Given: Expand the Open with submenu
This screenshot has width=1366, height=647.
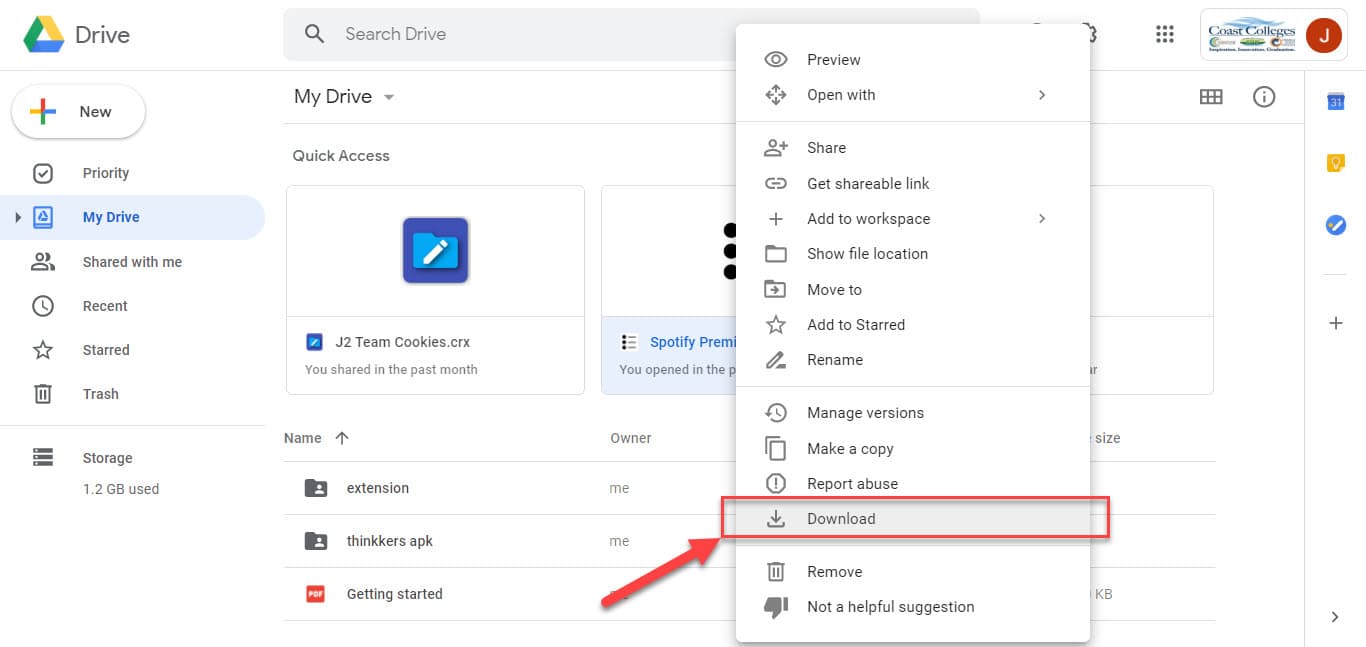Looking at the screenshot, I should 1042,94.
